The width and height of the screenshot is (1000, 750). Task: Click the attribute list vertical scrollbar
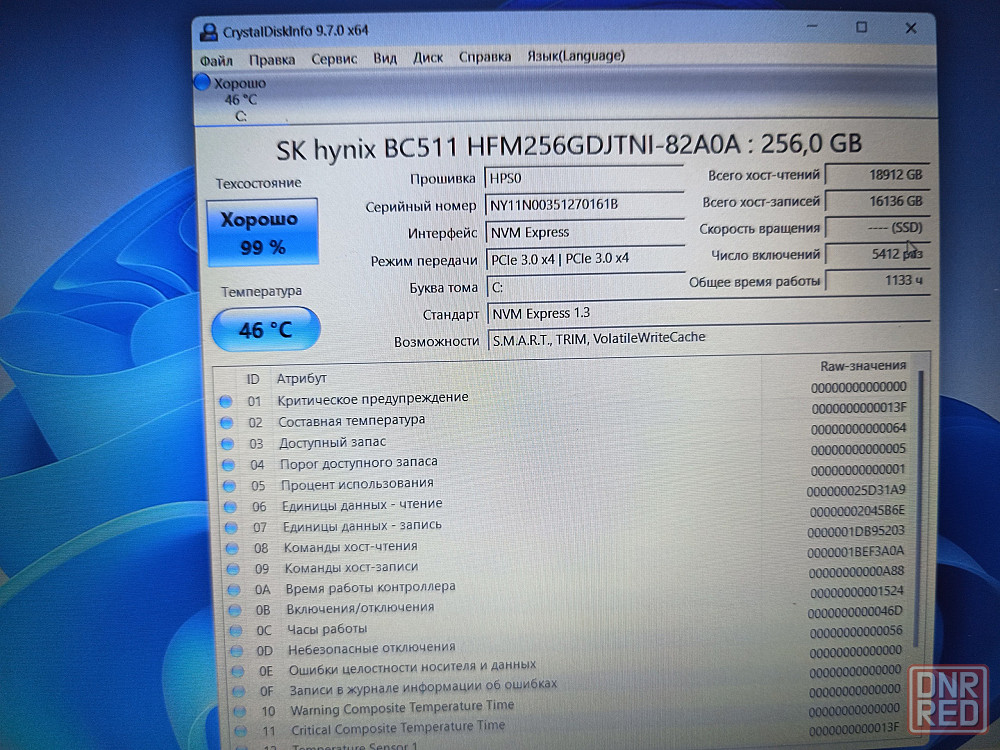click(x=918, y=510)
